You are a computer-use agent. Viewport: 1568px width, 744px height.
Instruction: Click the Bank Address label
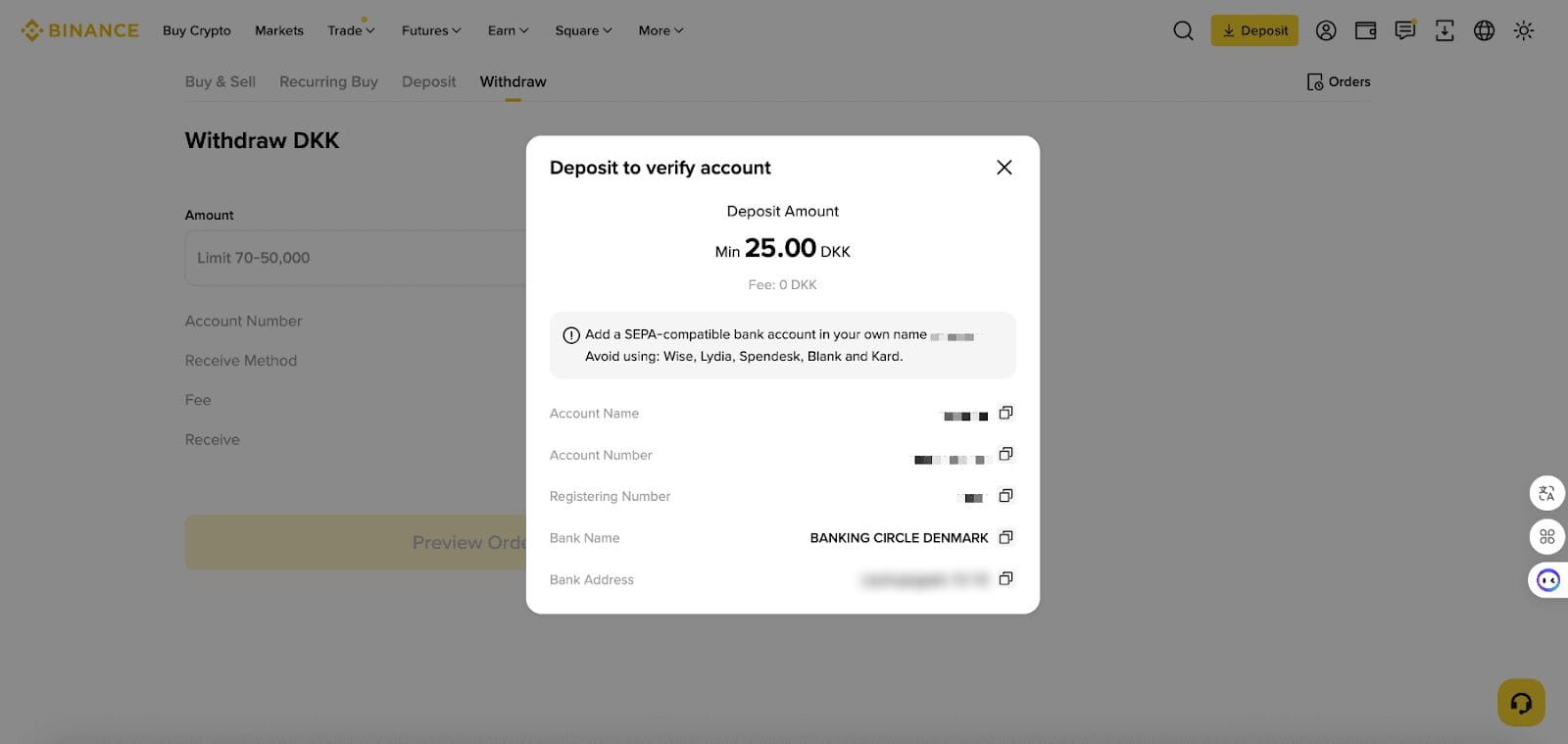point(592,579)
